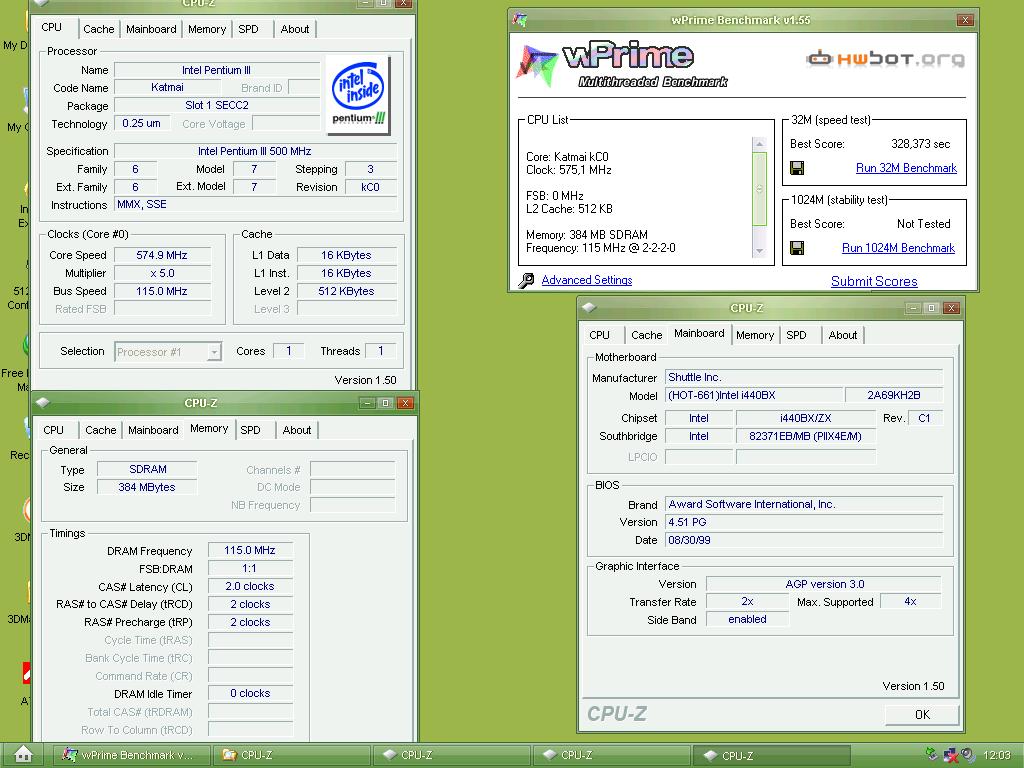Click the Intel Inside Pentium III logo
The width and height of the screenshot is (1024, 768).
pos(359,95)
